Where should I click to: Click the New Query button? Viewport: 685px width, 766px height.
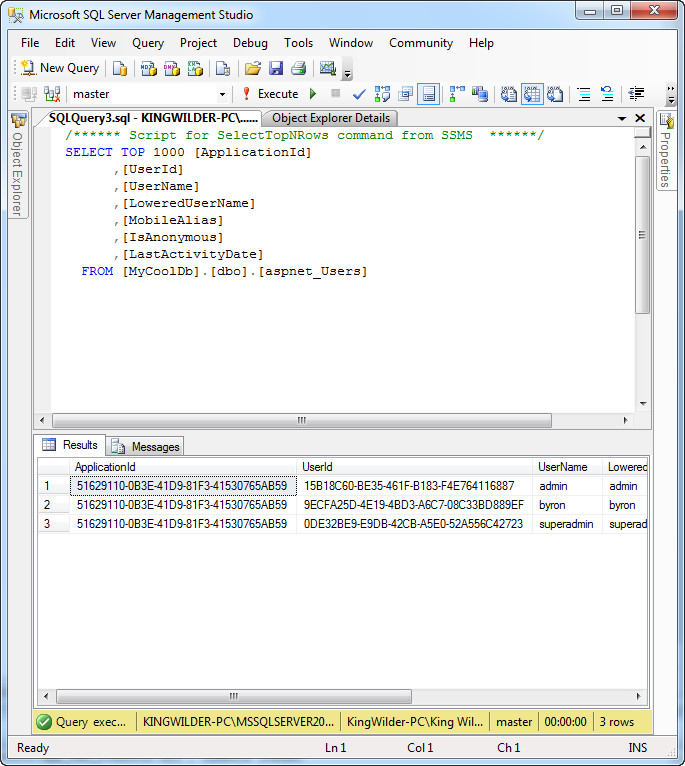(60, 68)
